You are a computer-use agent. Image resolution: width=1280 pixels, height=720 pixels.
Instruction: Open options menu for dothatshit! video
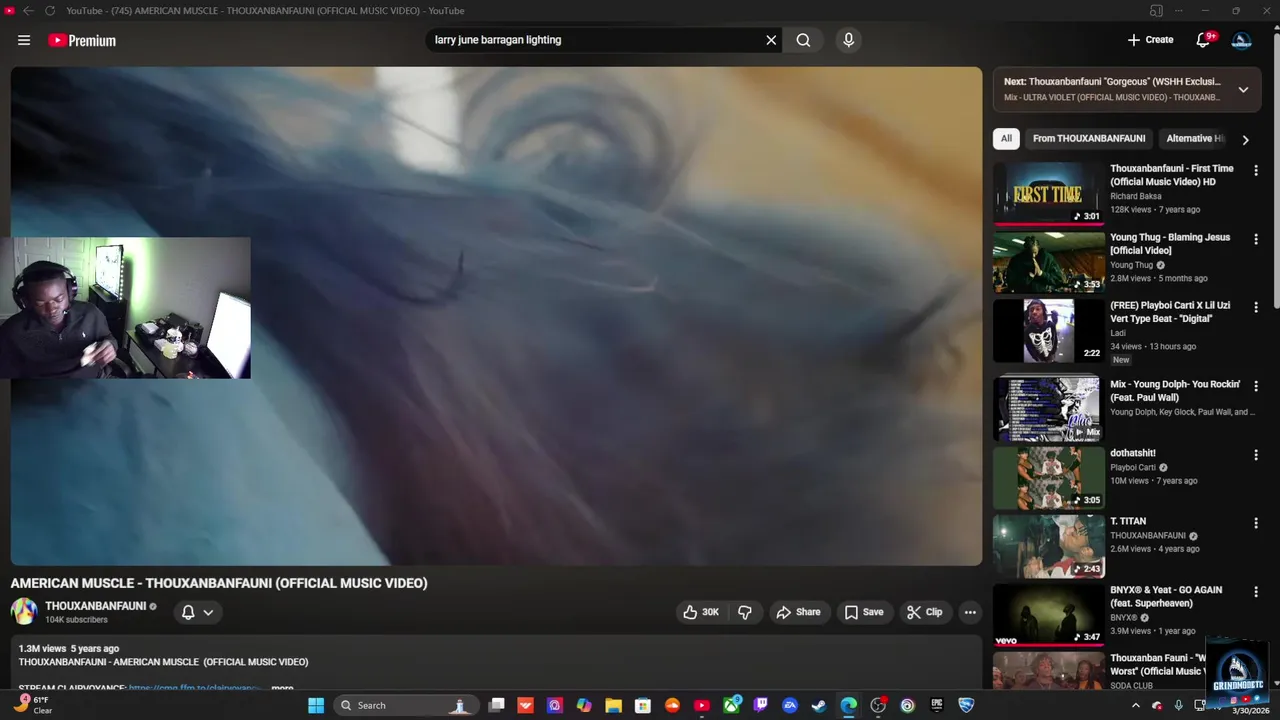(1256, 455)
